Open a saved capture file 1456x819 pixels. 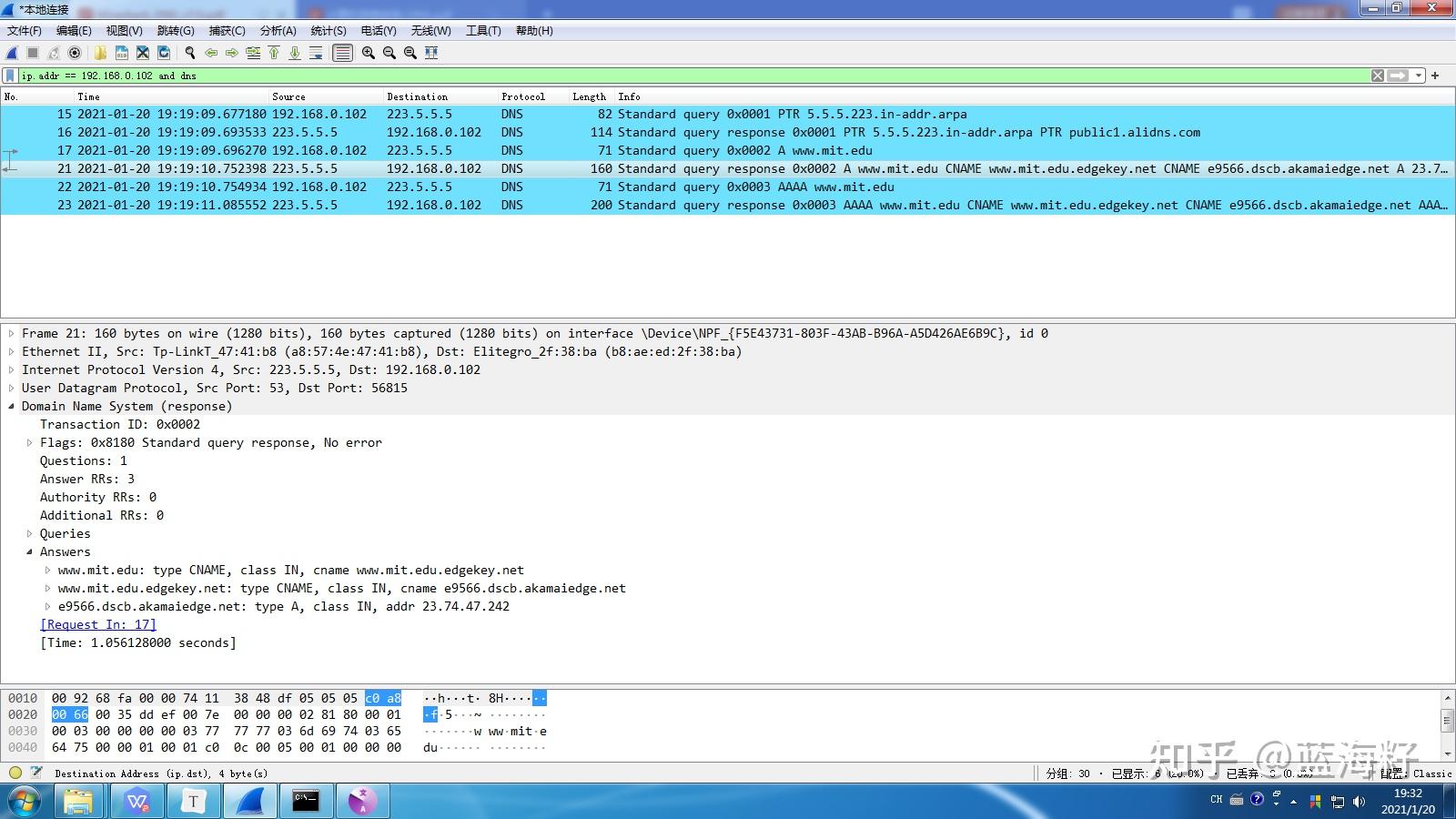click(x=100, y=53)
